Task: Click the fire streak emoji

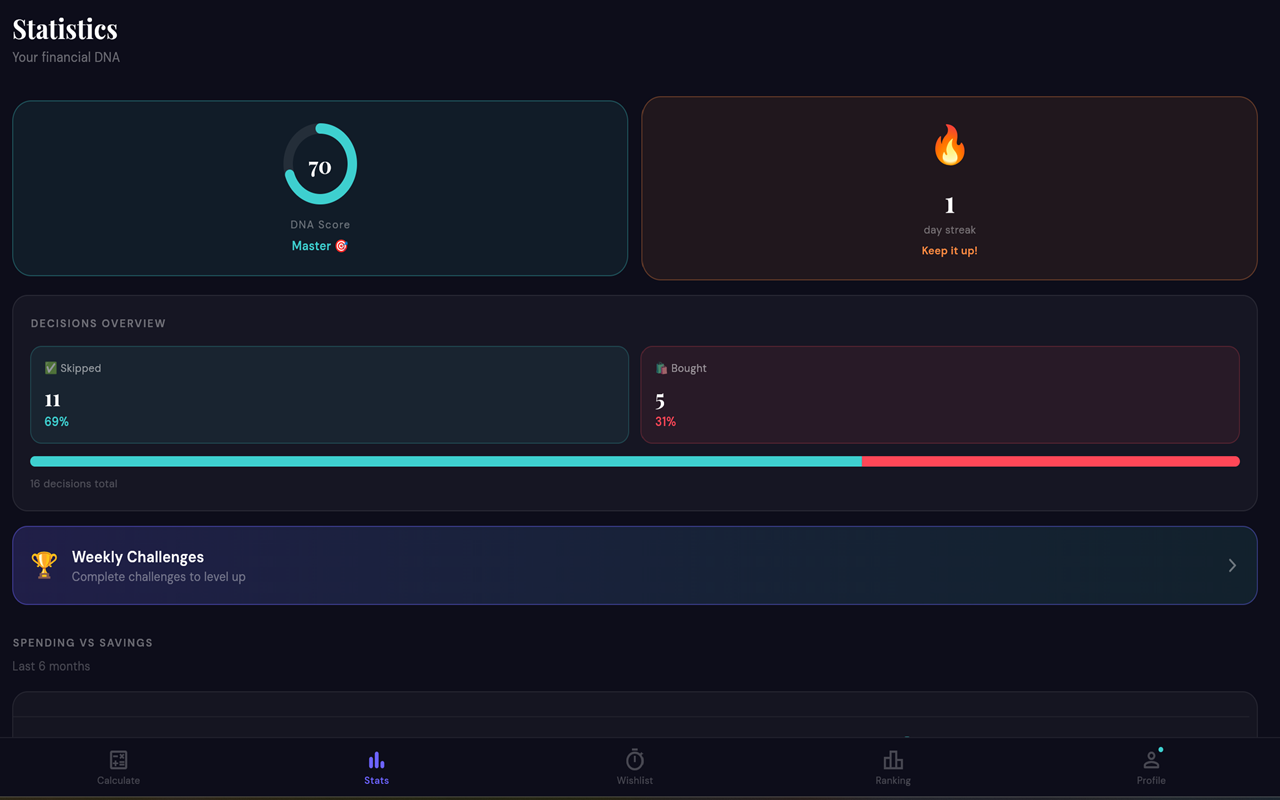Action: point(949,145)
